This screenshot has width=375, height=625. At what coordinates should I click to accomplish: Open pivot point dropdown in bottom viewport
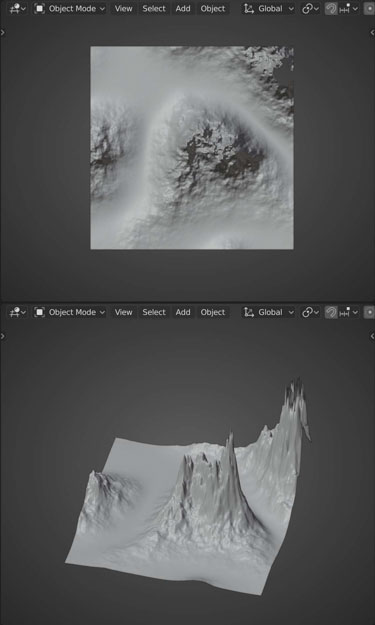pyautogui.click(x=310, y=312)
